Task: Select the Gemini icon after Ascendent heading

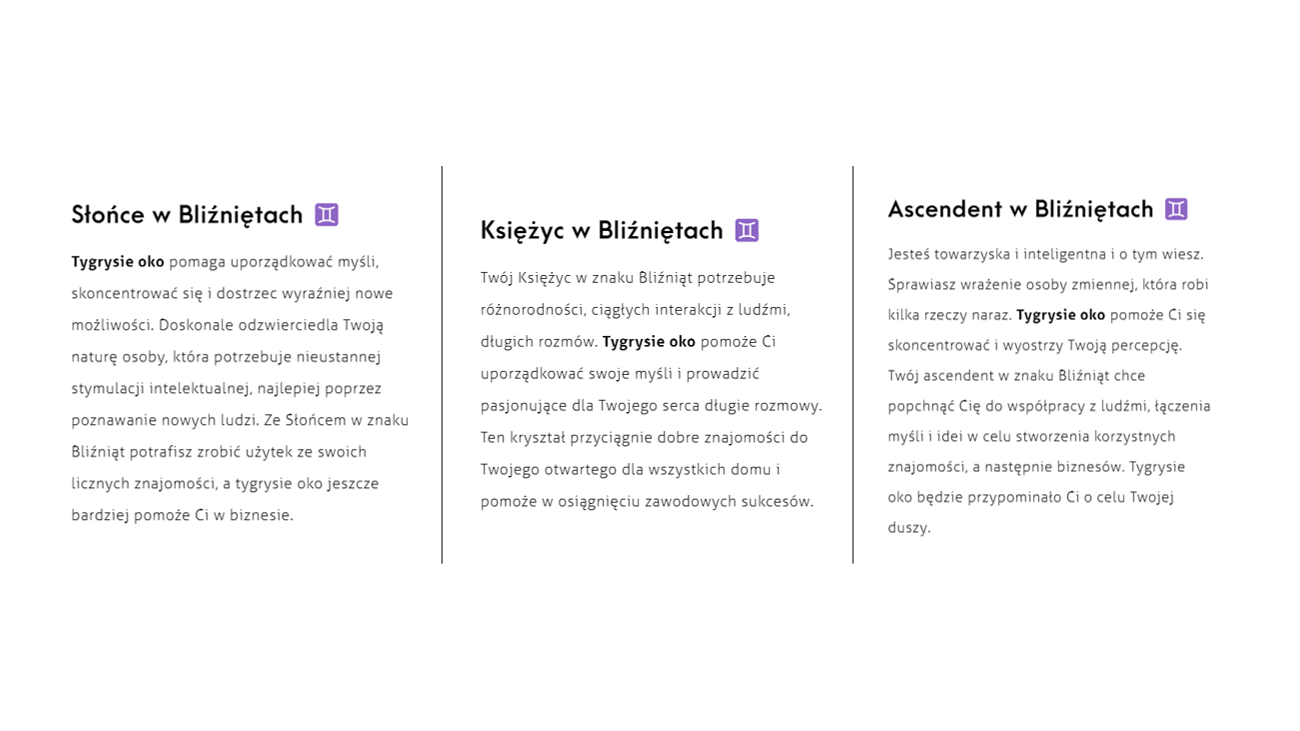Action: click(1176, 210)
